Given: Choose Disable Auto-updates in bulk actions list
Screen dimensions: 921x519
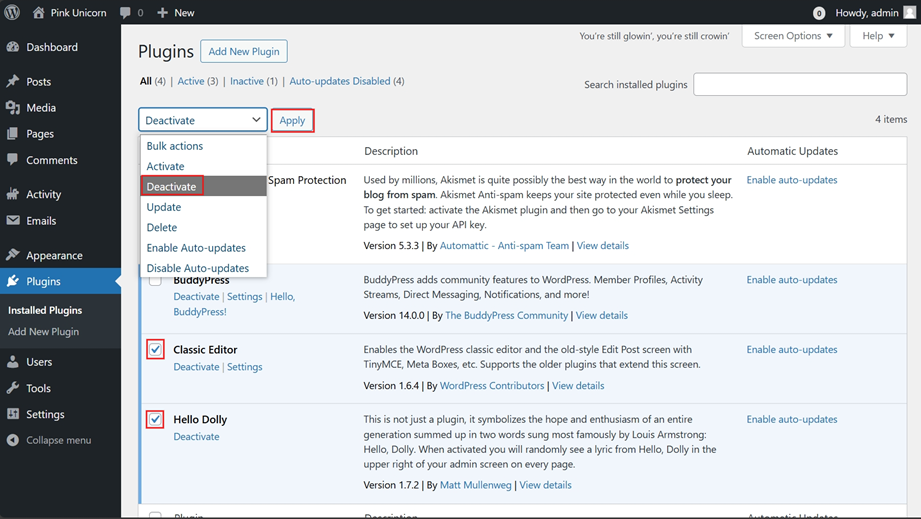Looking at the screenshot, I should click(203, 268).
